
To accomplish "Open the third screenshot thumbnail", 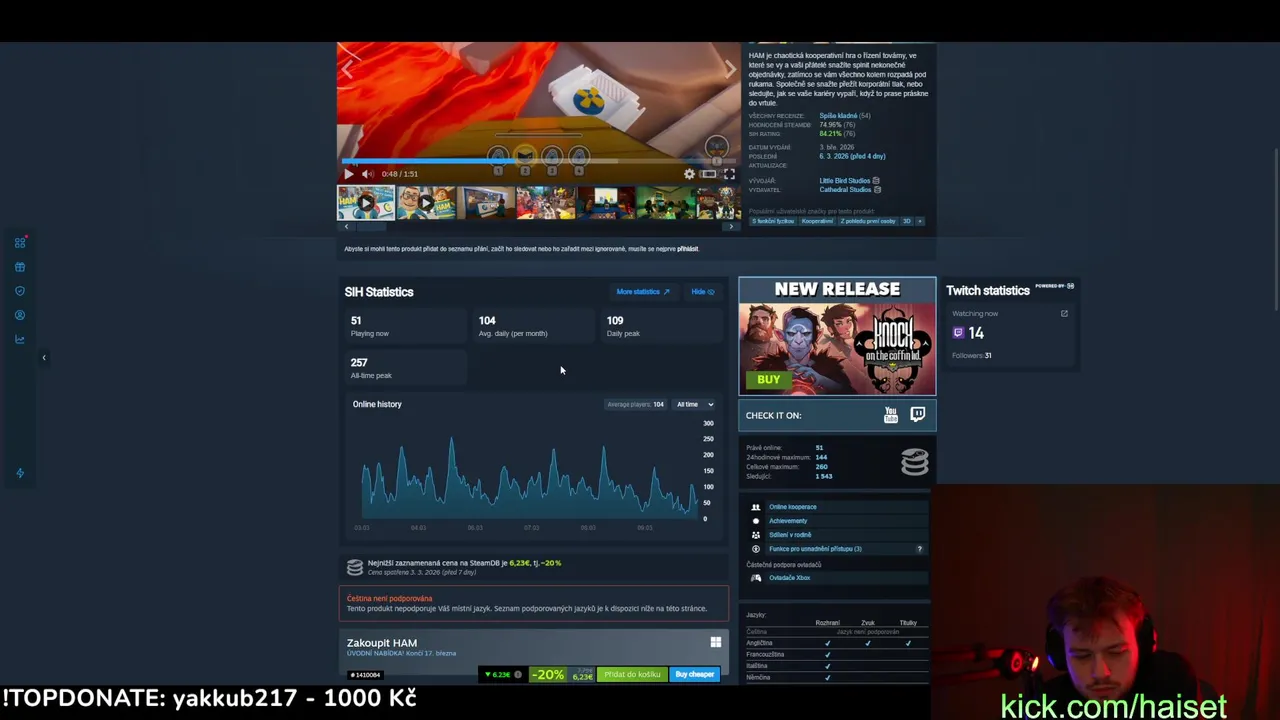I will click(485, 203).
